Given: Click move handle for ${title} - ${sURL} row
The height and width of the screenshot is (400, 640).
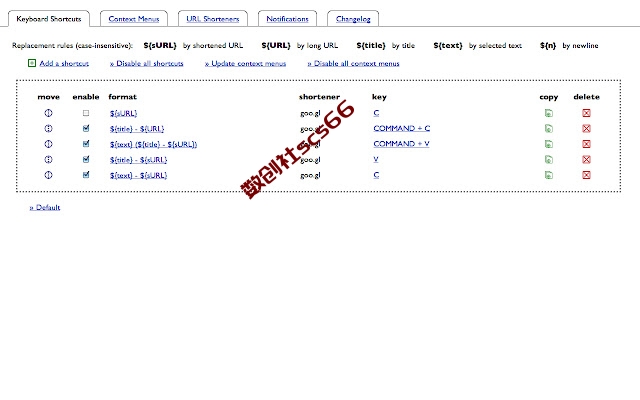Looking at the screenshot, I should pos(48,160).
